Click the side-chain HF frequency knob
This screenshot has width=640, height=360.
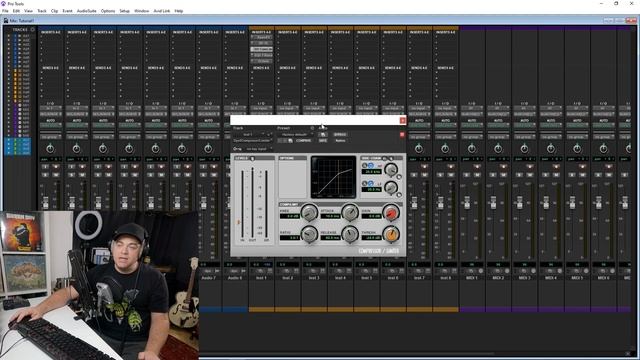click(391, 169)
